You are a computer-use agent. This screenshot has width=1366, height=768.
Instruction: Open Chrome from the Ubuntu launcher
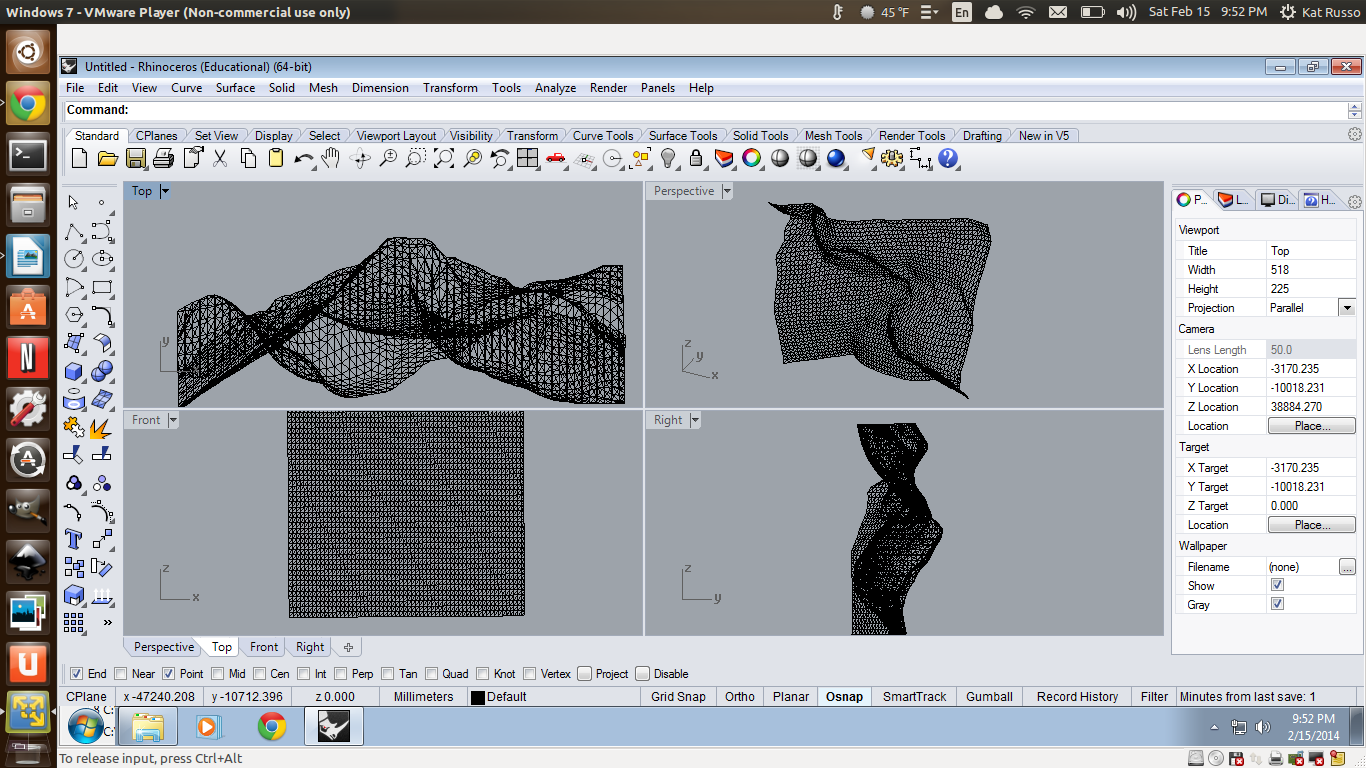click(x=28, y=103)
